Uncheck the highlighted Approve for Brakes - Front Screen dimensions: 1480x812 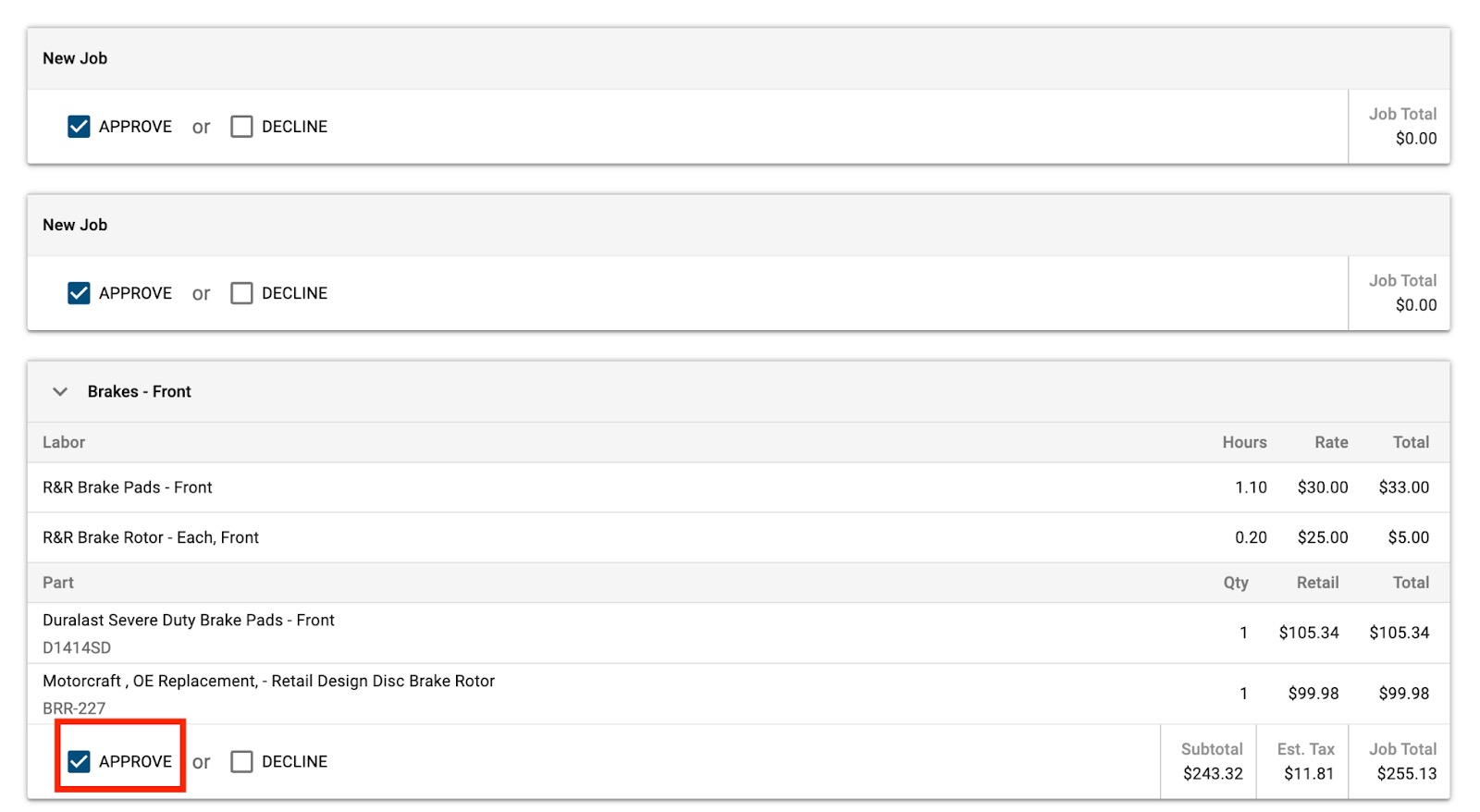pos(79,761)
